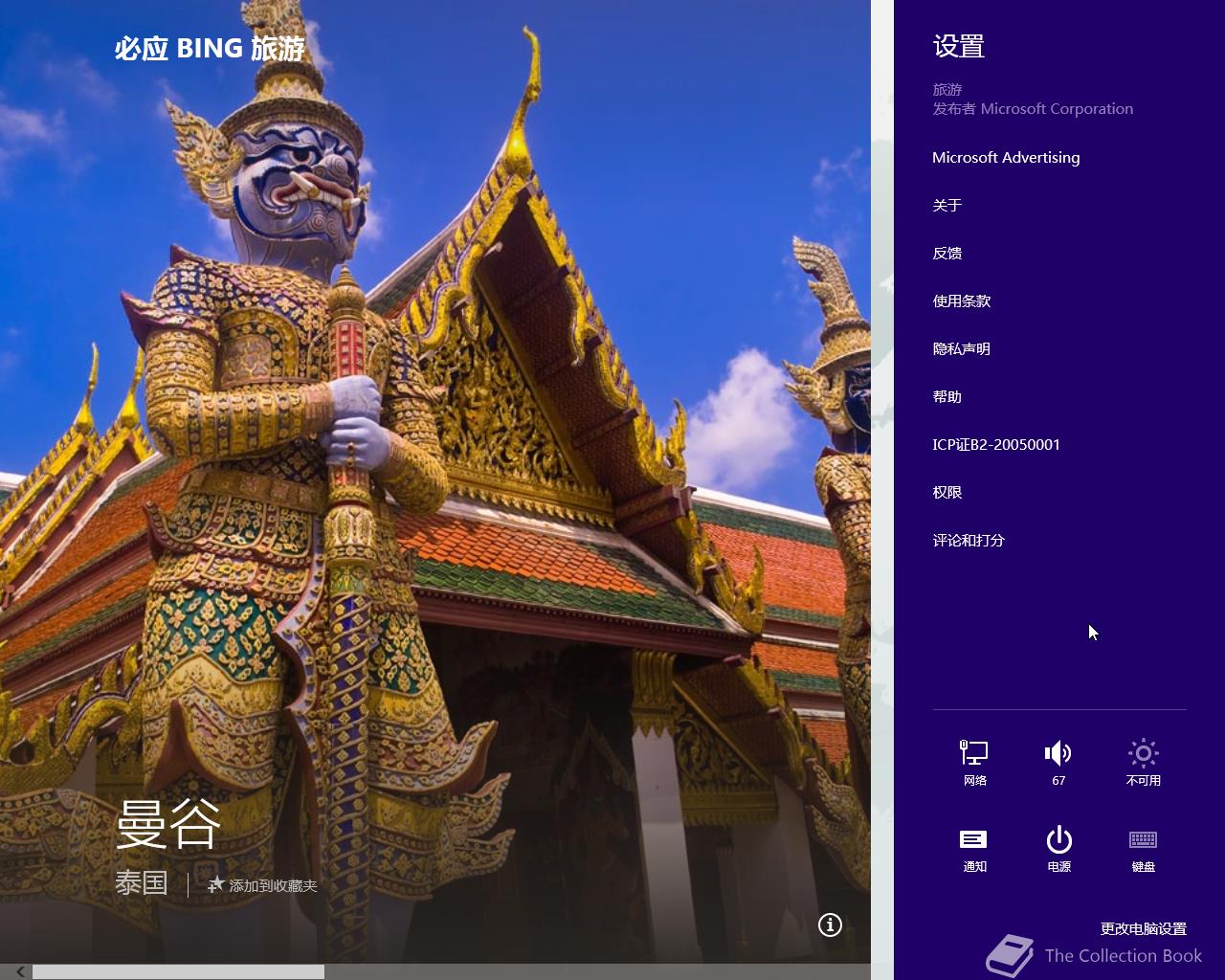The width and height of the screenshot is (1225, 980).
Task: Open the 评论和打分 (Rate and review) entry
Action: pyautogui.click(x=969, y=540)
